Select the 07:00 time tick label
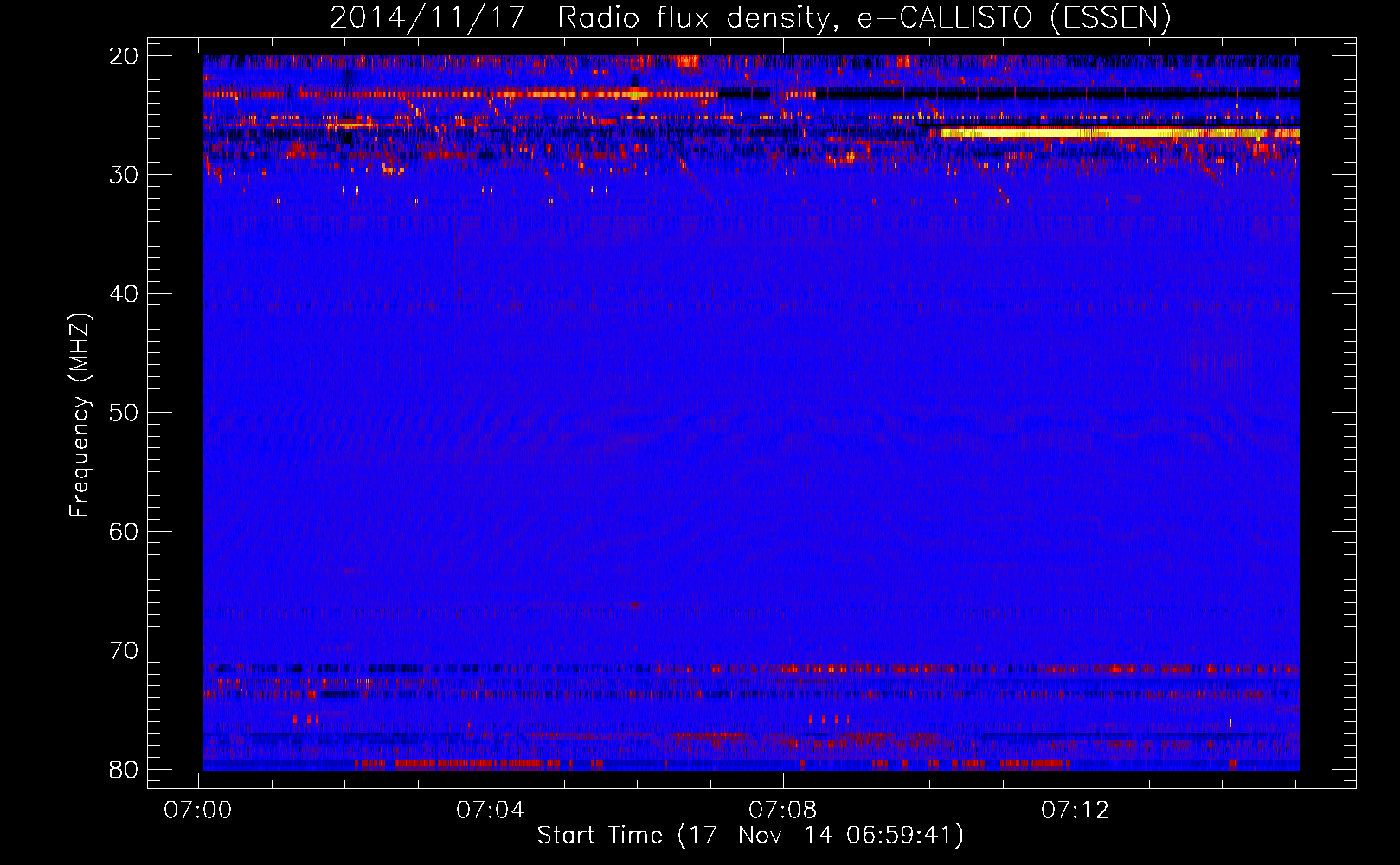Image resolution: width=1400 pixels, height=865 pixels. (x=198, y=811)
